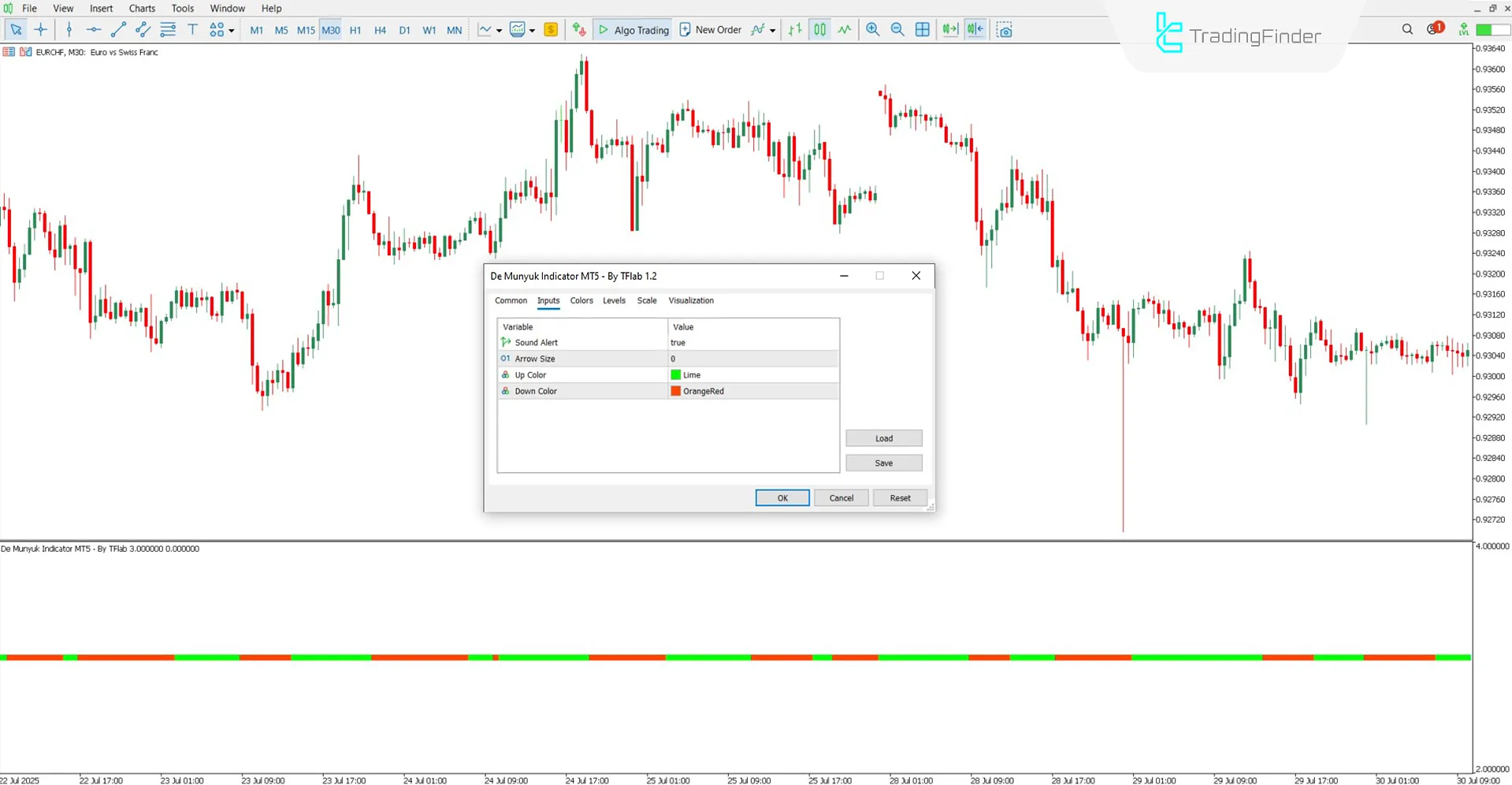1512x785 pixels.
Task: Select the Text annotation tool
Action: pyautogui.click(x=192, y=29)
